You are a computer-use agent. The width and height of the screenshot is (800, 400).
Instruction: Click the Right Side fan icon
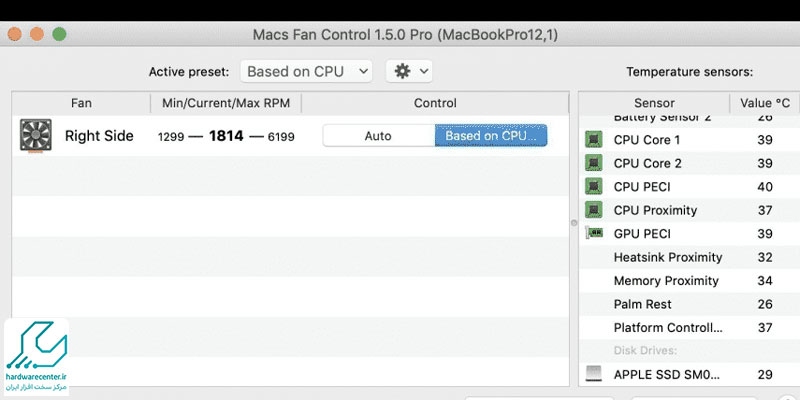coord(36,136)
